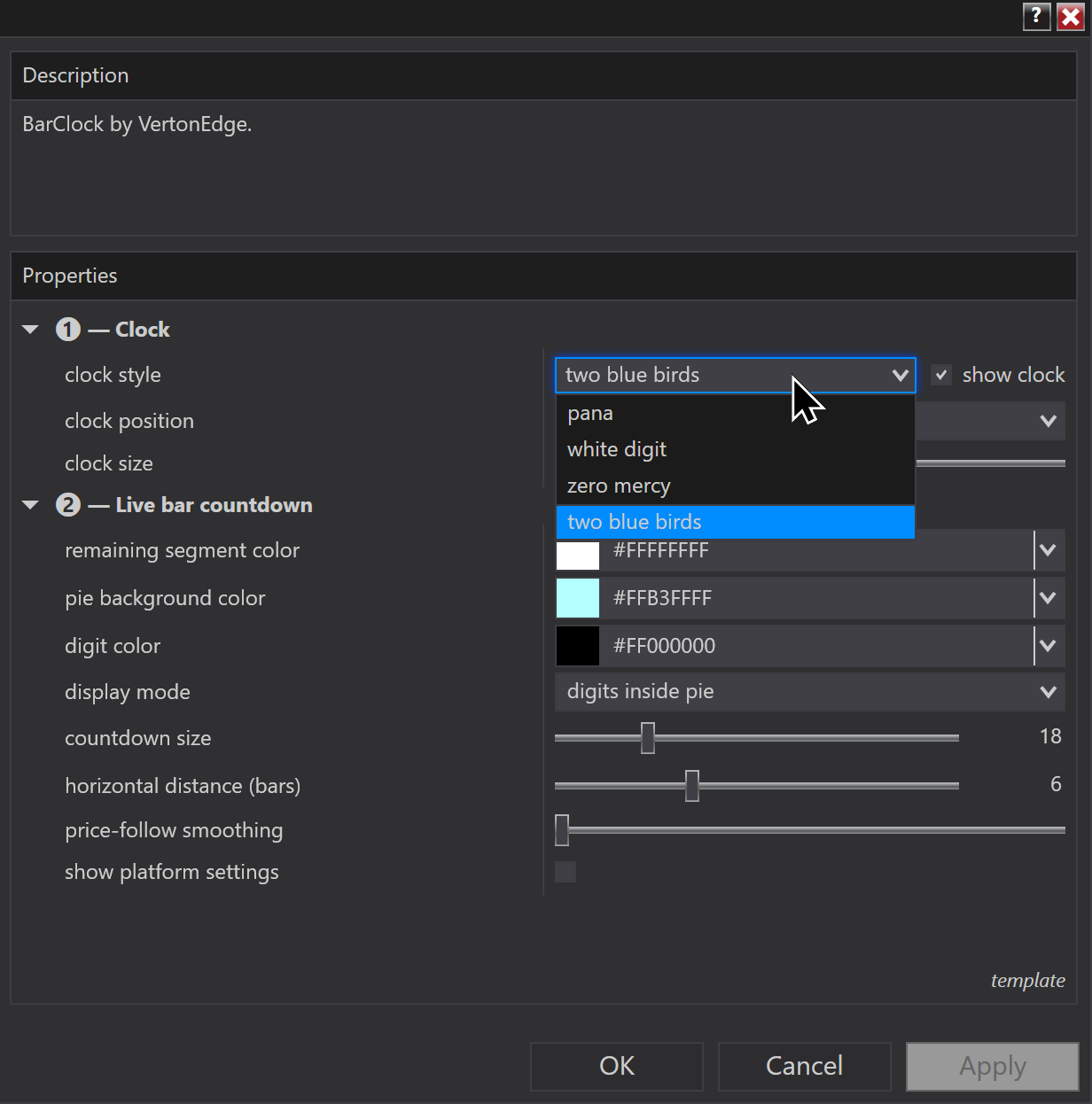Close the dialog with the red X
The height and width of the screenshot is (1104, 1092).
point(1071,17)
